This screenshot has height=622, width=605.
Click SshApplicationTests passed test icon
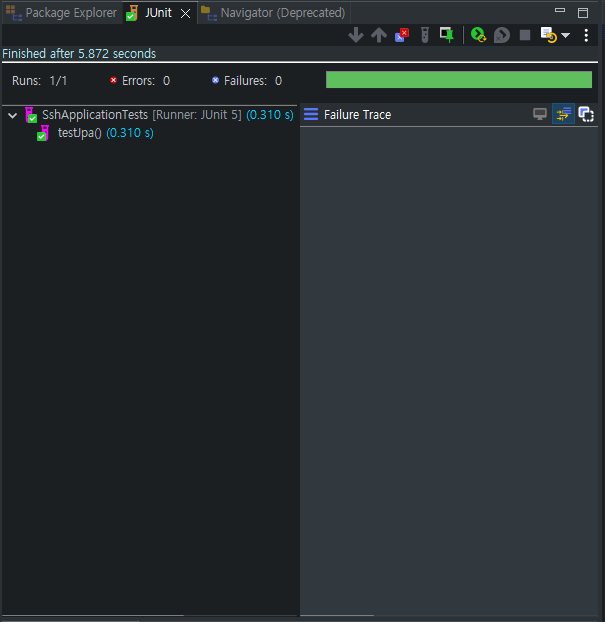[x=31, y=115]
